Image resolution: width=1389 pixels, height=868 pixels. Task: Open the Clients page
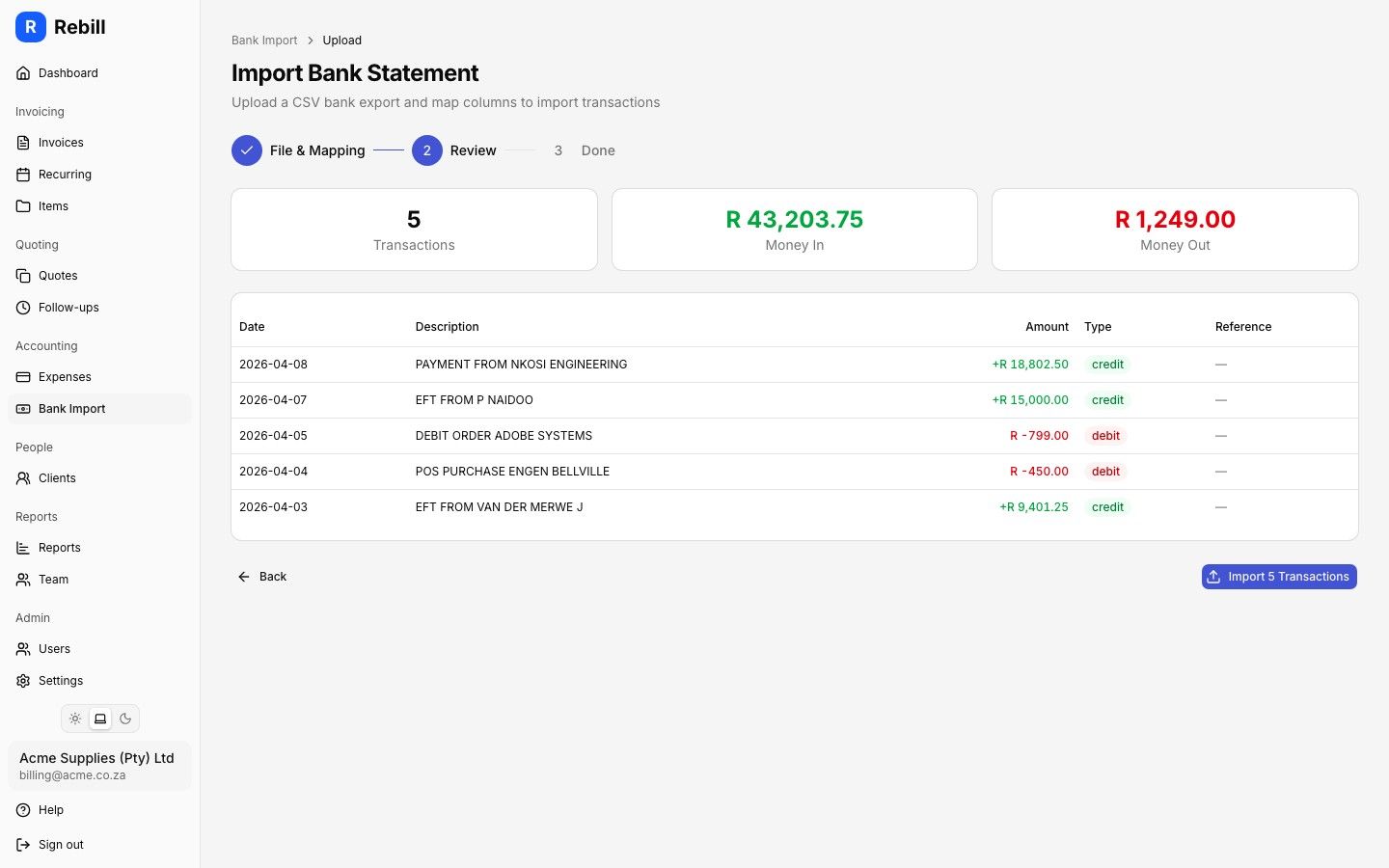pos(99,478)
